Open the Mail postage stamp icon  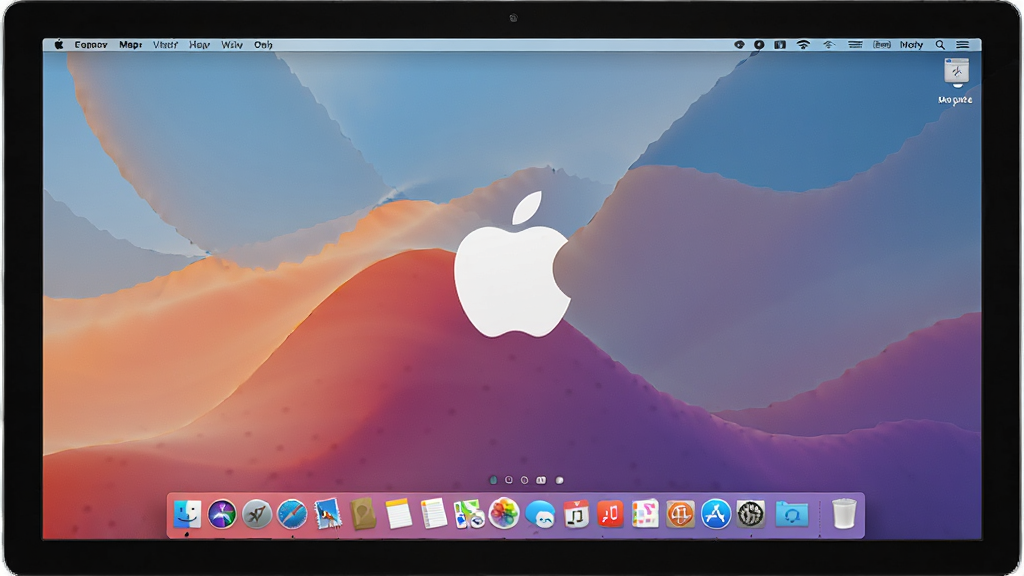pos(327,514)
